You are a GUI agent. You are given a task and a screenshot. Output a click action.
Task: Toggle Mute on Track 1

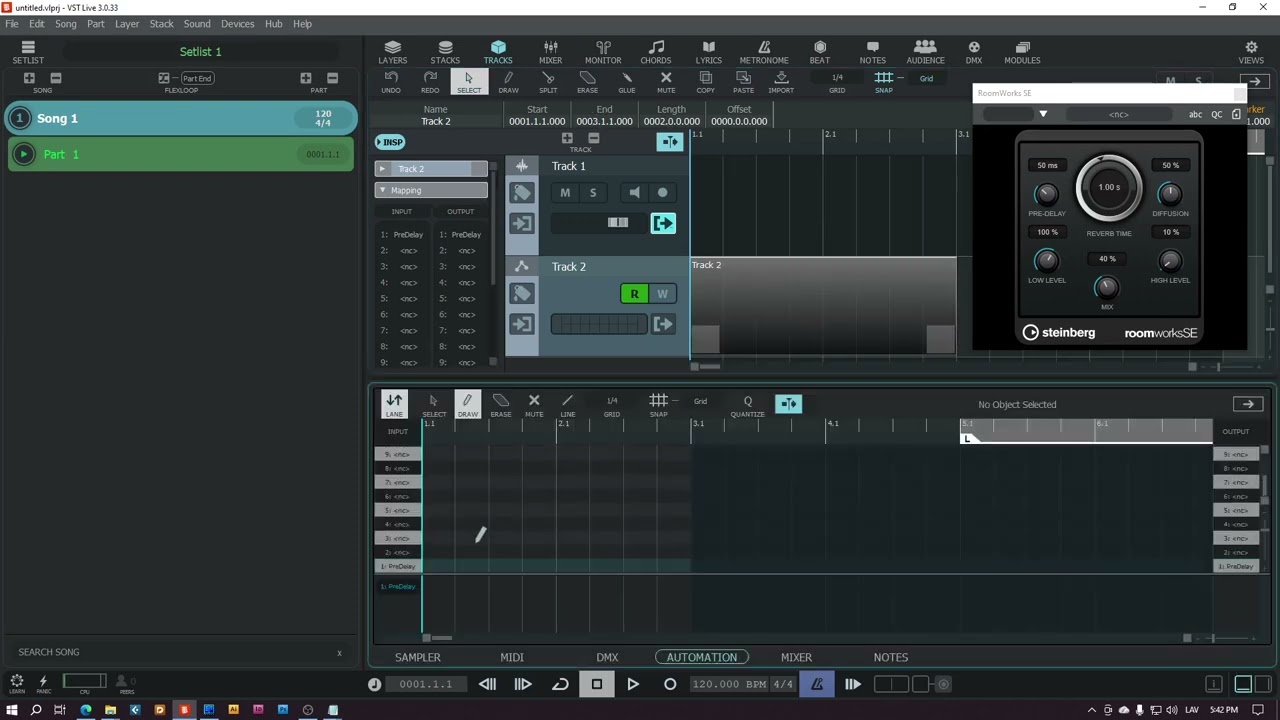point(565,193)
